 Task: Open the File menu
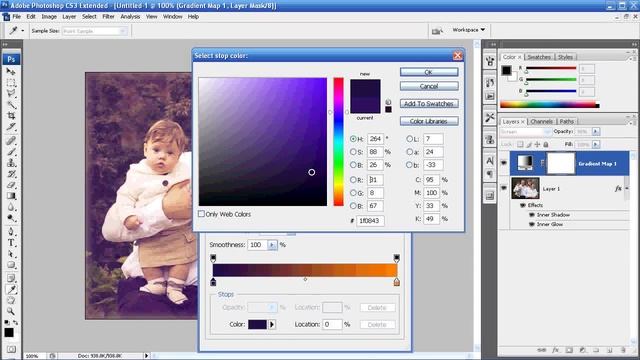[16, 17]
